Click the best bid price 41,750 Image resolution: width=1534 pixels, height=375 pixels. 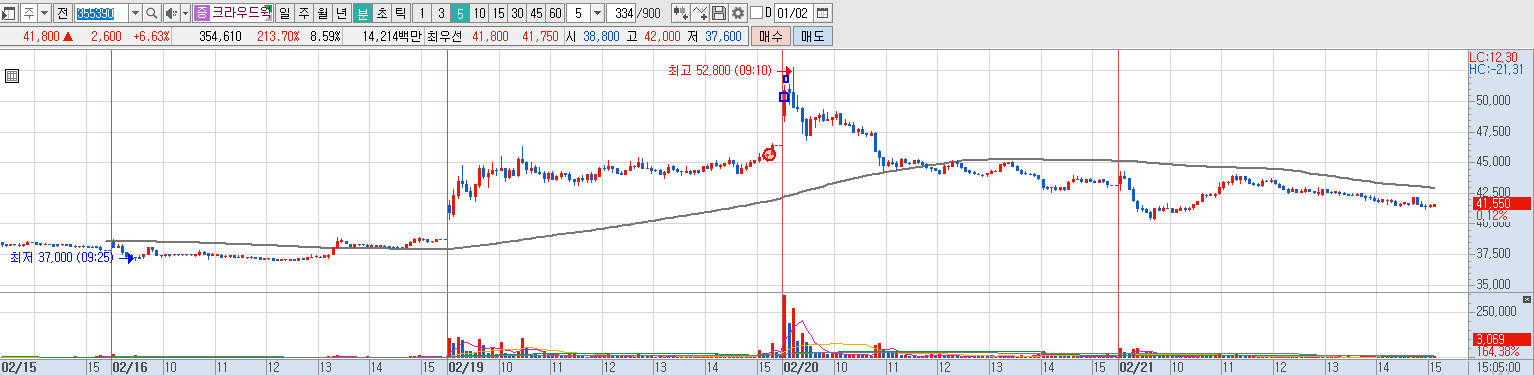click(540, 36)
